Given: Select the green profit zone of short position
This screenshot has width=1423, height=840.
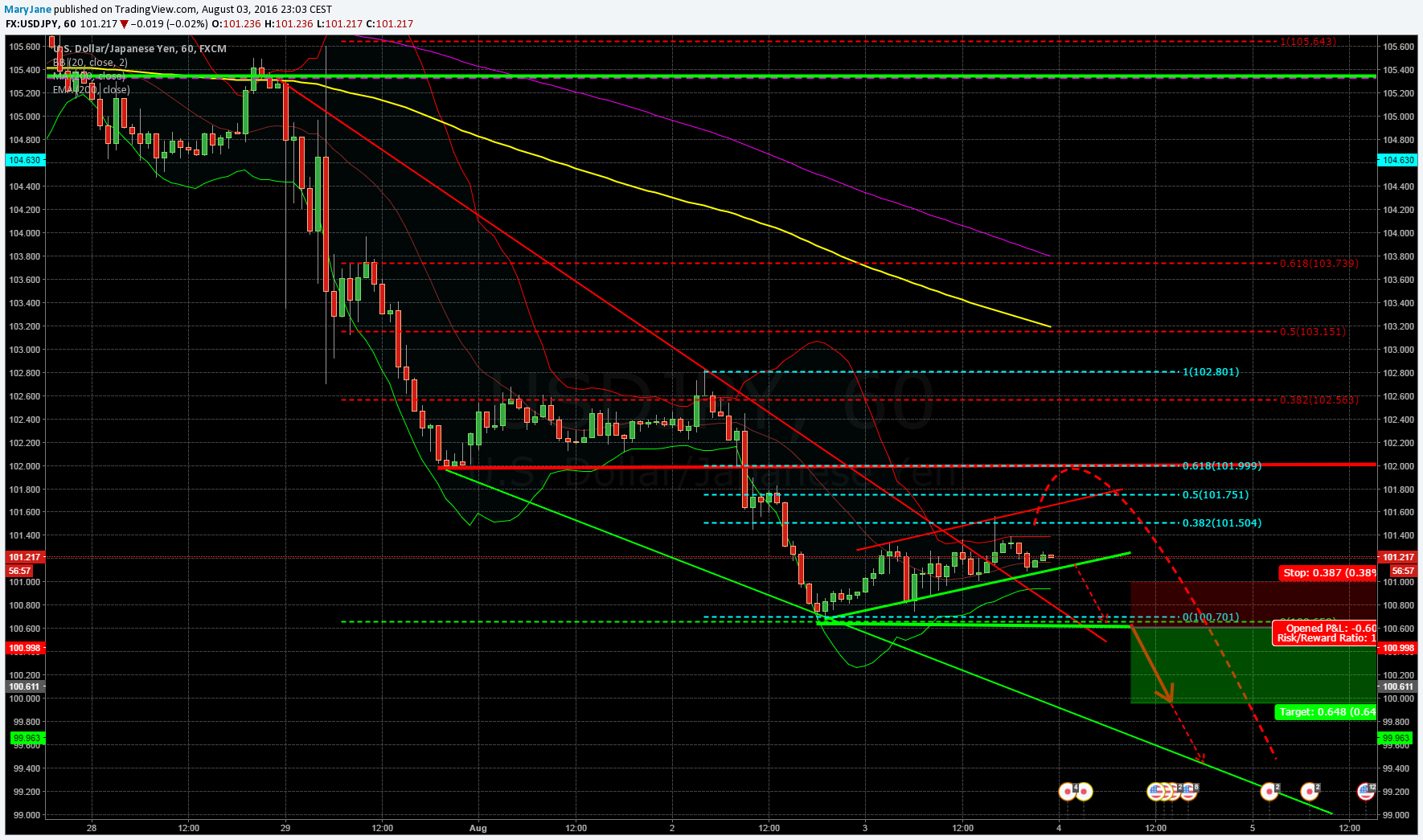Looking at the screenshot, I should click(x=1253, y=666).
